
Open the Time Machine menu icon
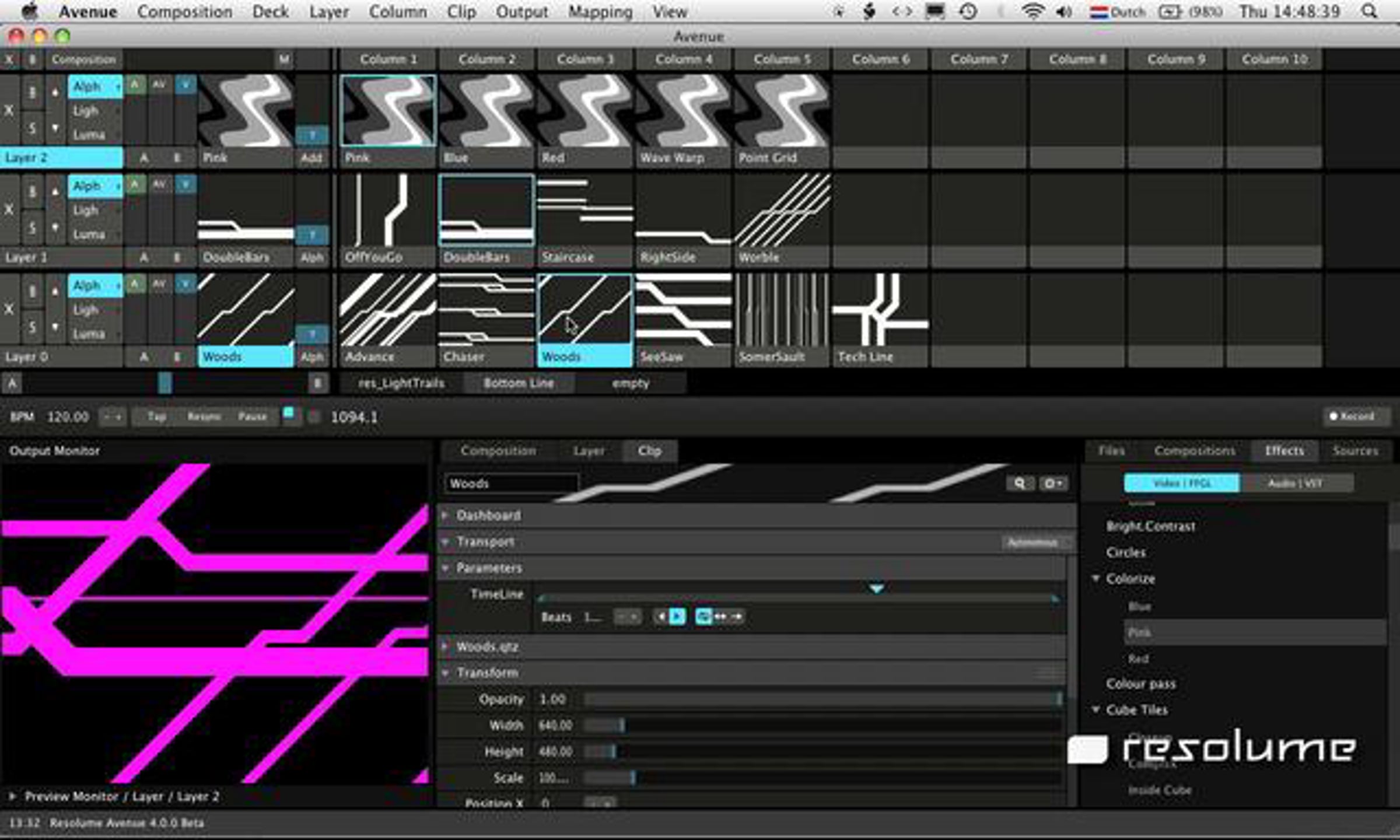968,12
